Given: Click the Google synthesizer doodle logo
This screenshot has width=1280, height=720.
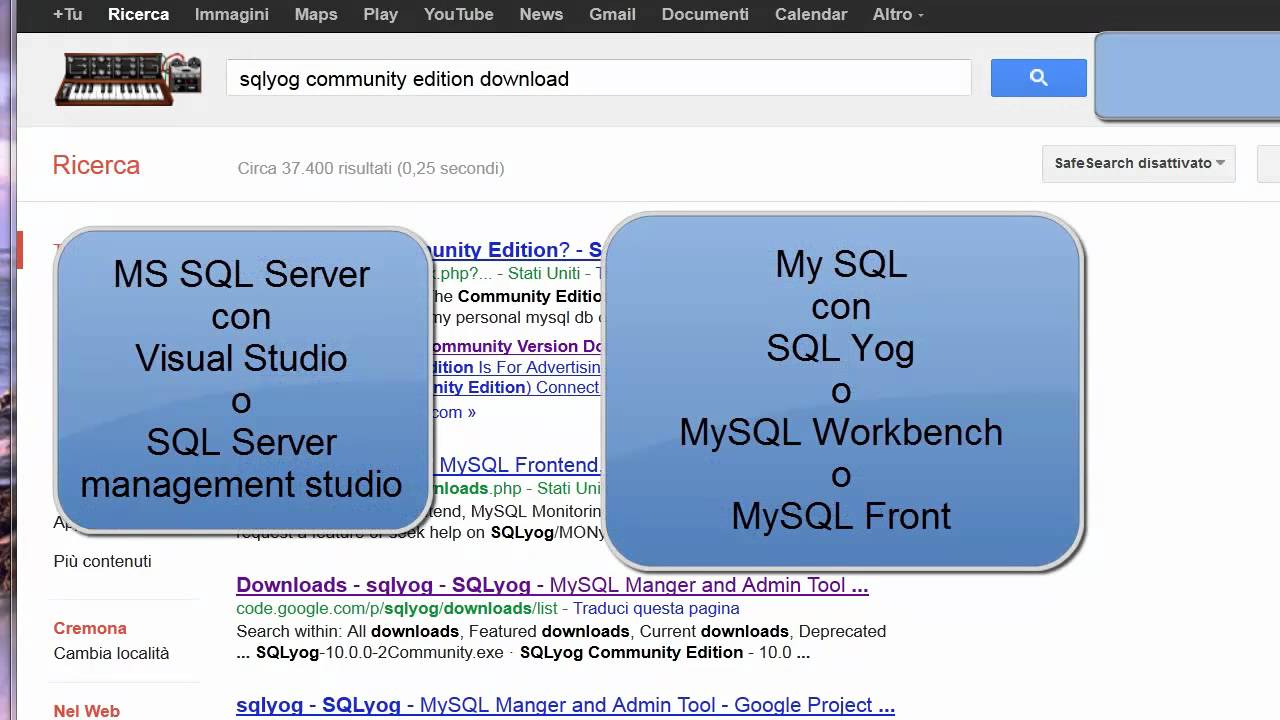Looking at the screenshot, I should pos(127,78).
